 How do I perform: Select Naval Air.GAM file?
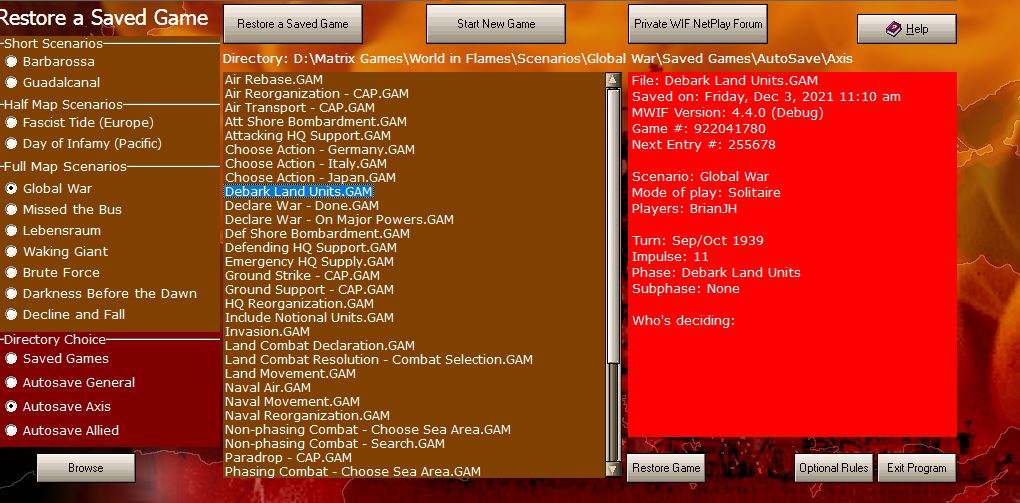269,388
